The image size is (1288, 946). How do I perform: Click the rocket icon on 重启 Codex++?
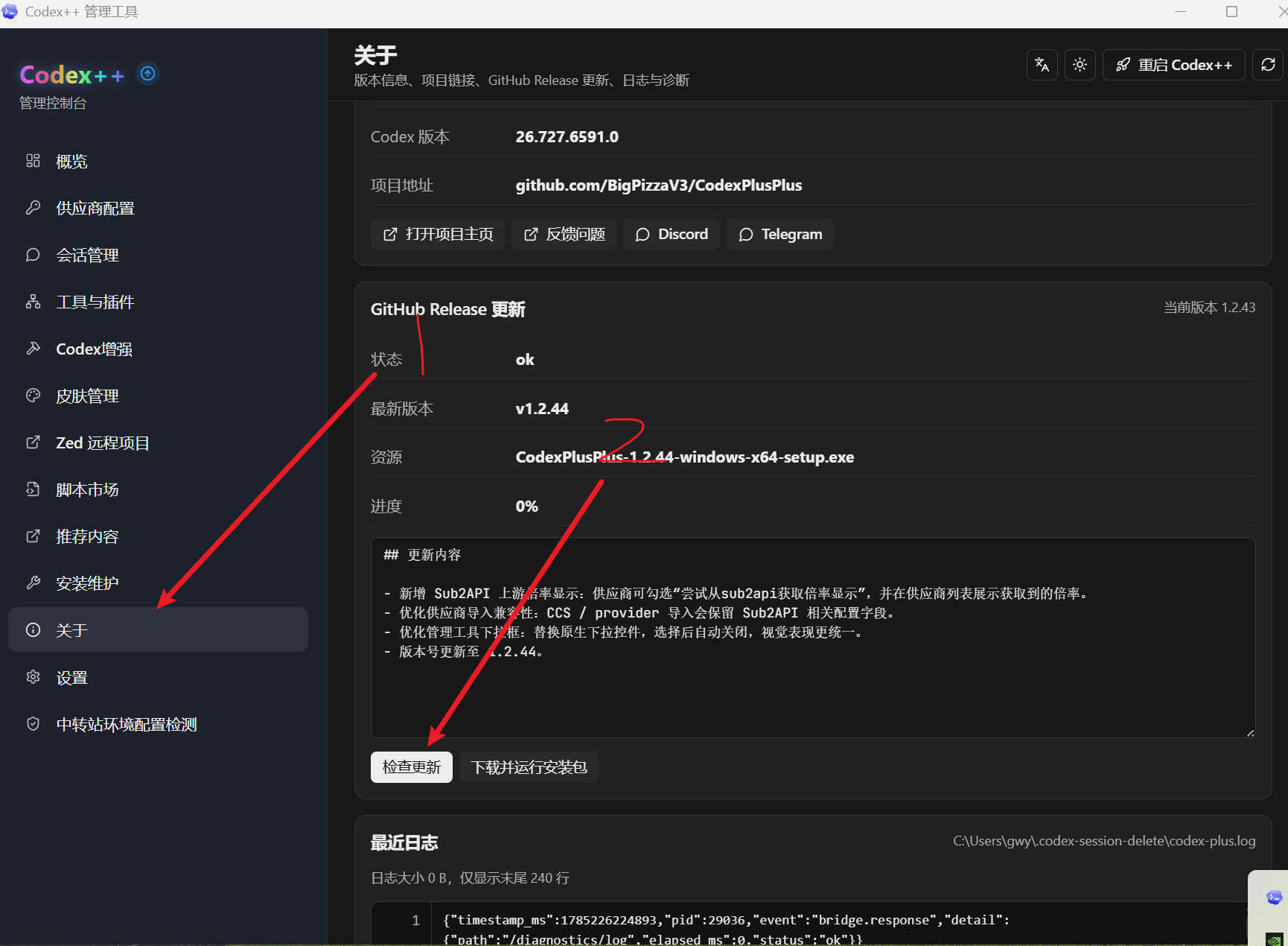coord(1123,65)
